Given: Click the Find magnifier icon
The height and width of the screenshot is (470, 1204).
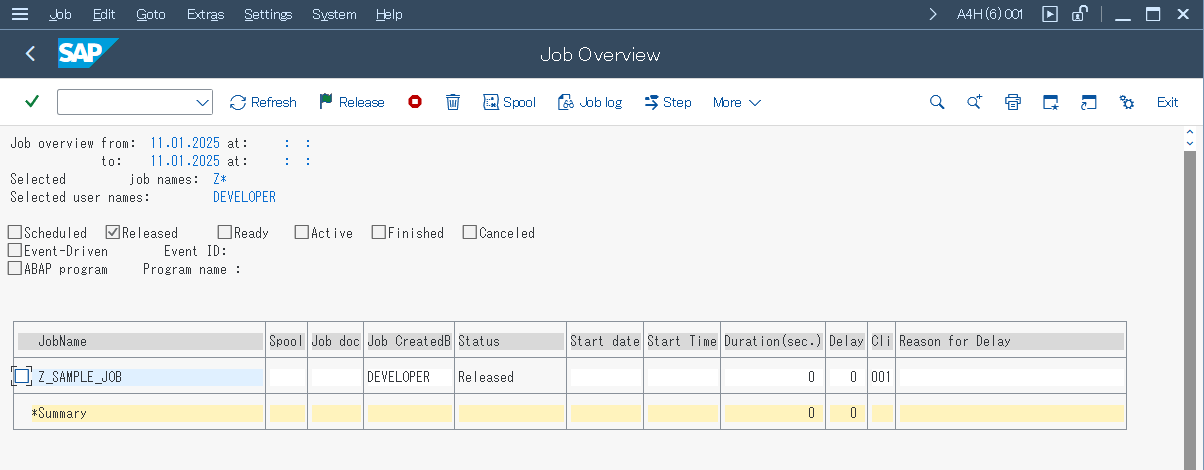Looking at the screenshot, I should coord(937,102).
